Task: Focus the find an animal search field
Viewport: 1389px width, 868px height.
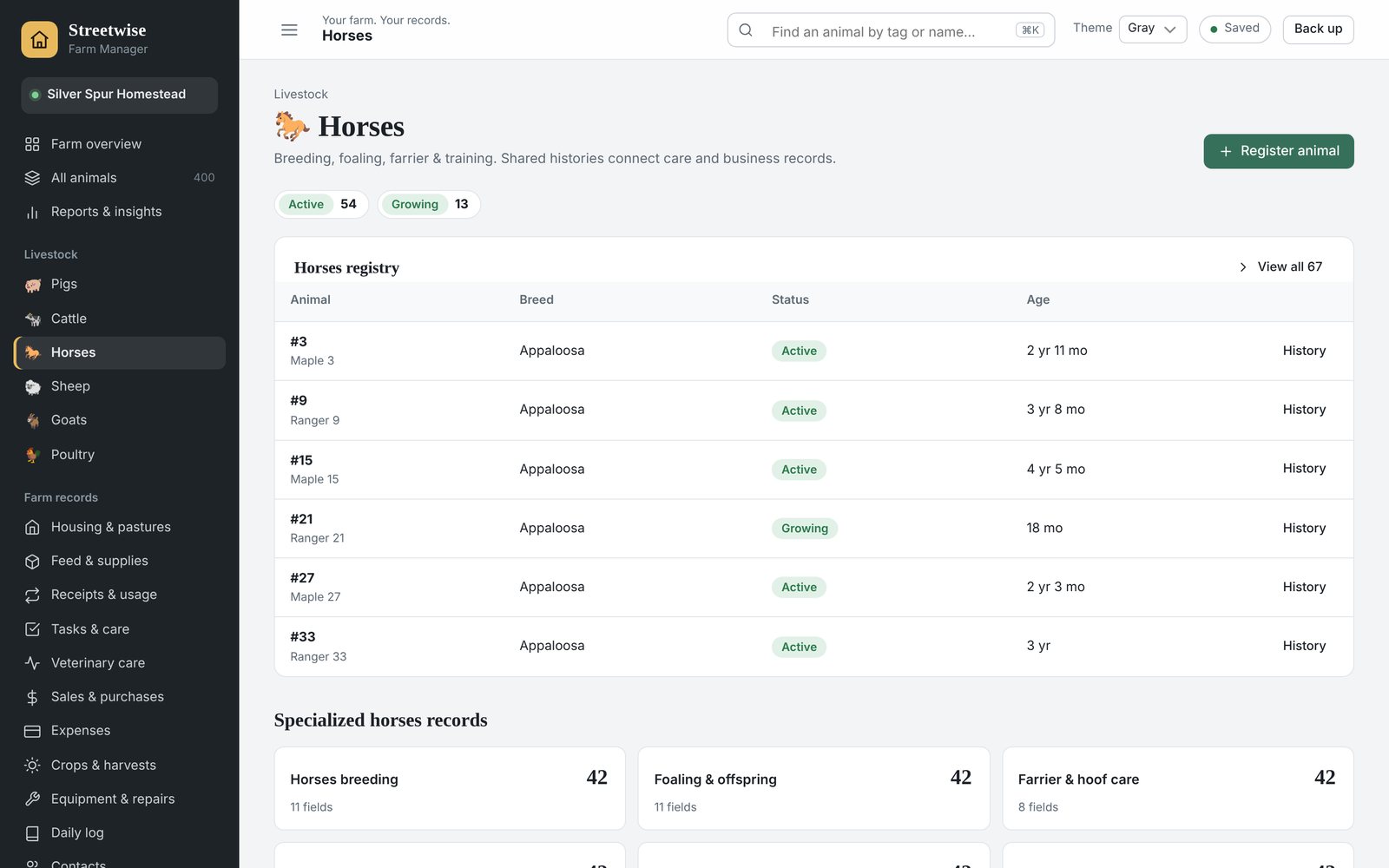Action: pyautogui.click(x=891, y=30)
